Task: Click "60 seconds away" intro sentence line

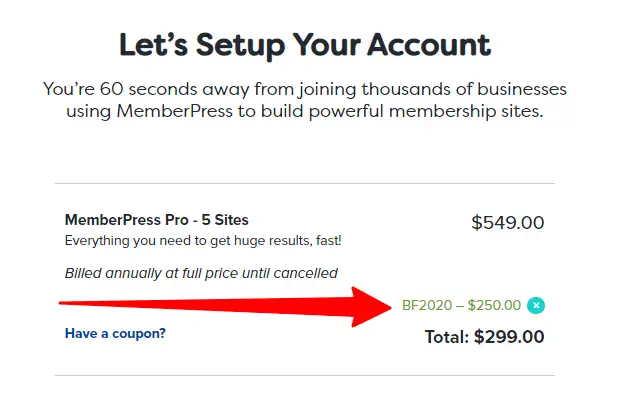Action: click(305, 89)
